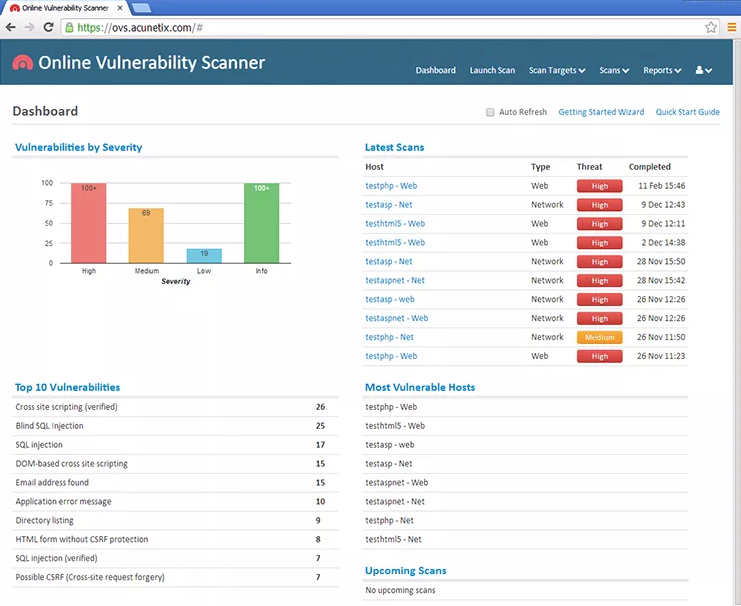This screenshot has width=741, height=606.
Task: Select Email address found row
Action: coord(175,483)
